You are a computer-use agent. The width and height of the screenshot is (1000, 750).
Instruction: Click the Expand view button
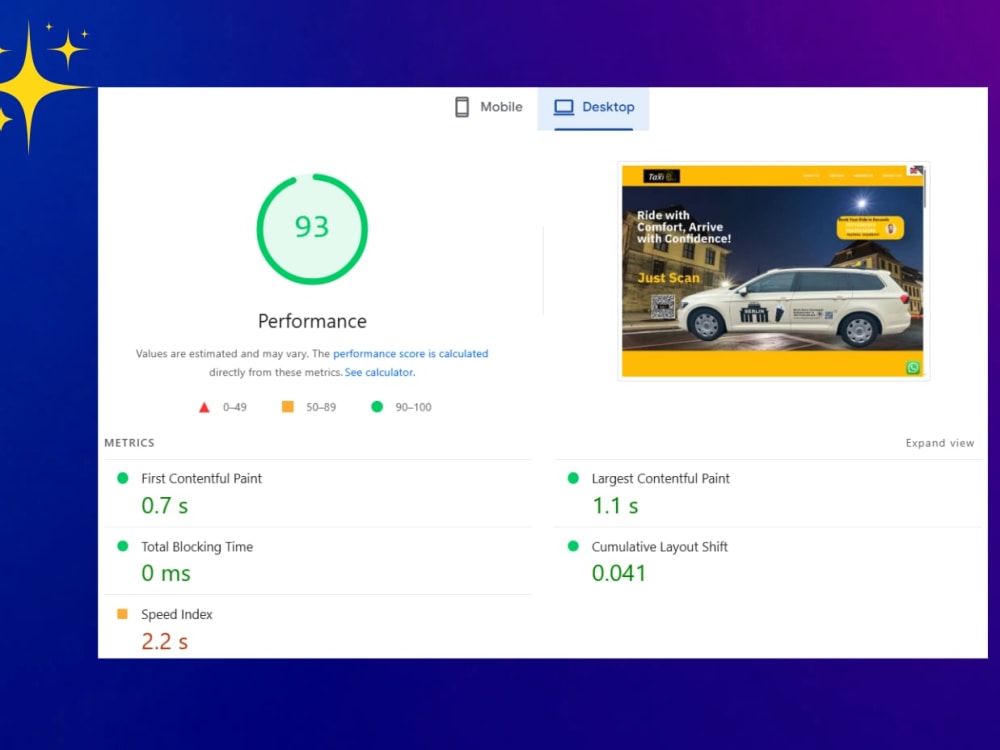tap(939, 443)
